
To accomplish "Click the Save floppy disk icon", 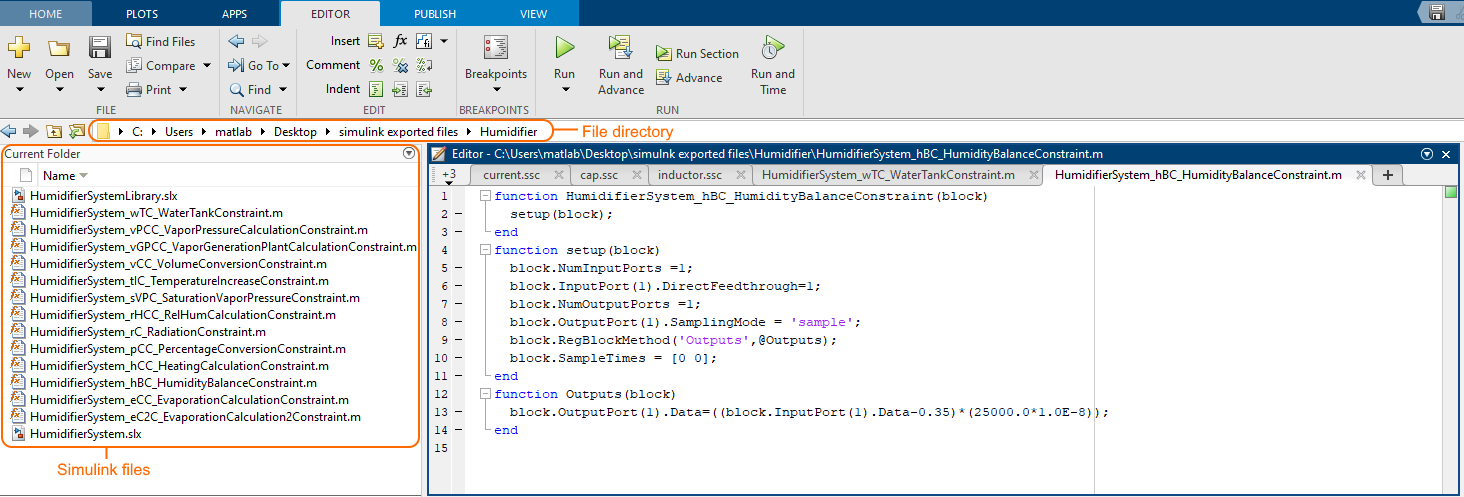I will tap(100, 48).
